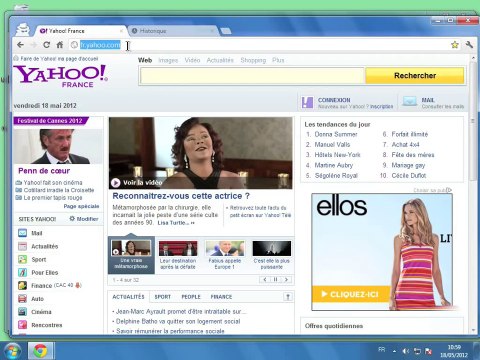Select the Images search tab
480x360 pixels.
pyautogui.click(x=168, y=60)
